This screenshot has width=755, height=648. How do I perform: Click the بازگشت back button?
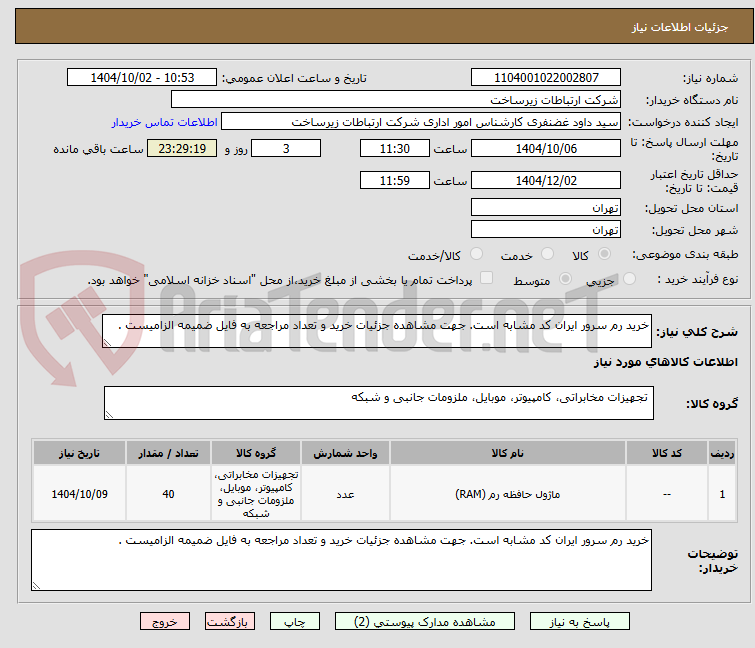pos(230,622)
